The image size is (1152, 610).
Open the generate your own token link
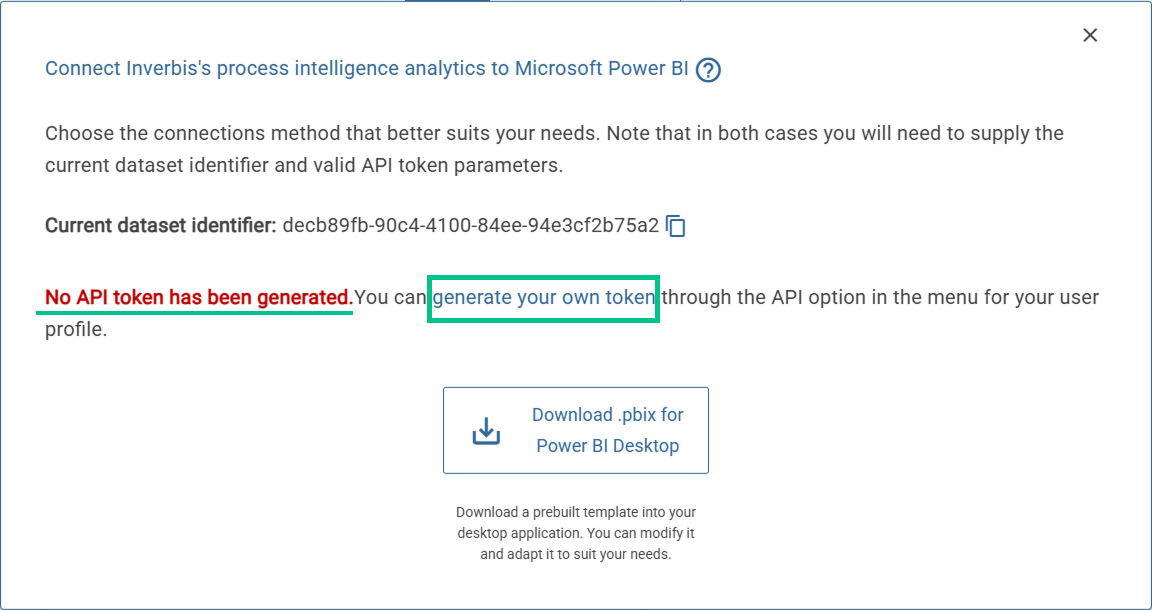(x=544, y=297)
